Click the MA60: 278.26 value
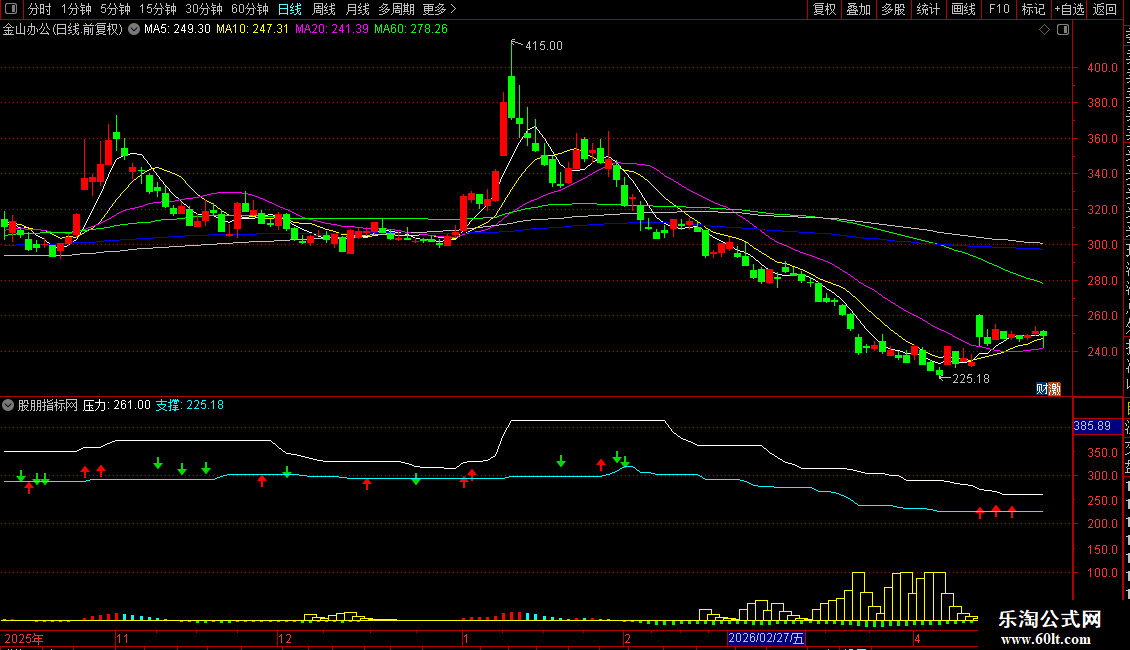Screen dimensions: 1130x650 [x=411, y=29]
